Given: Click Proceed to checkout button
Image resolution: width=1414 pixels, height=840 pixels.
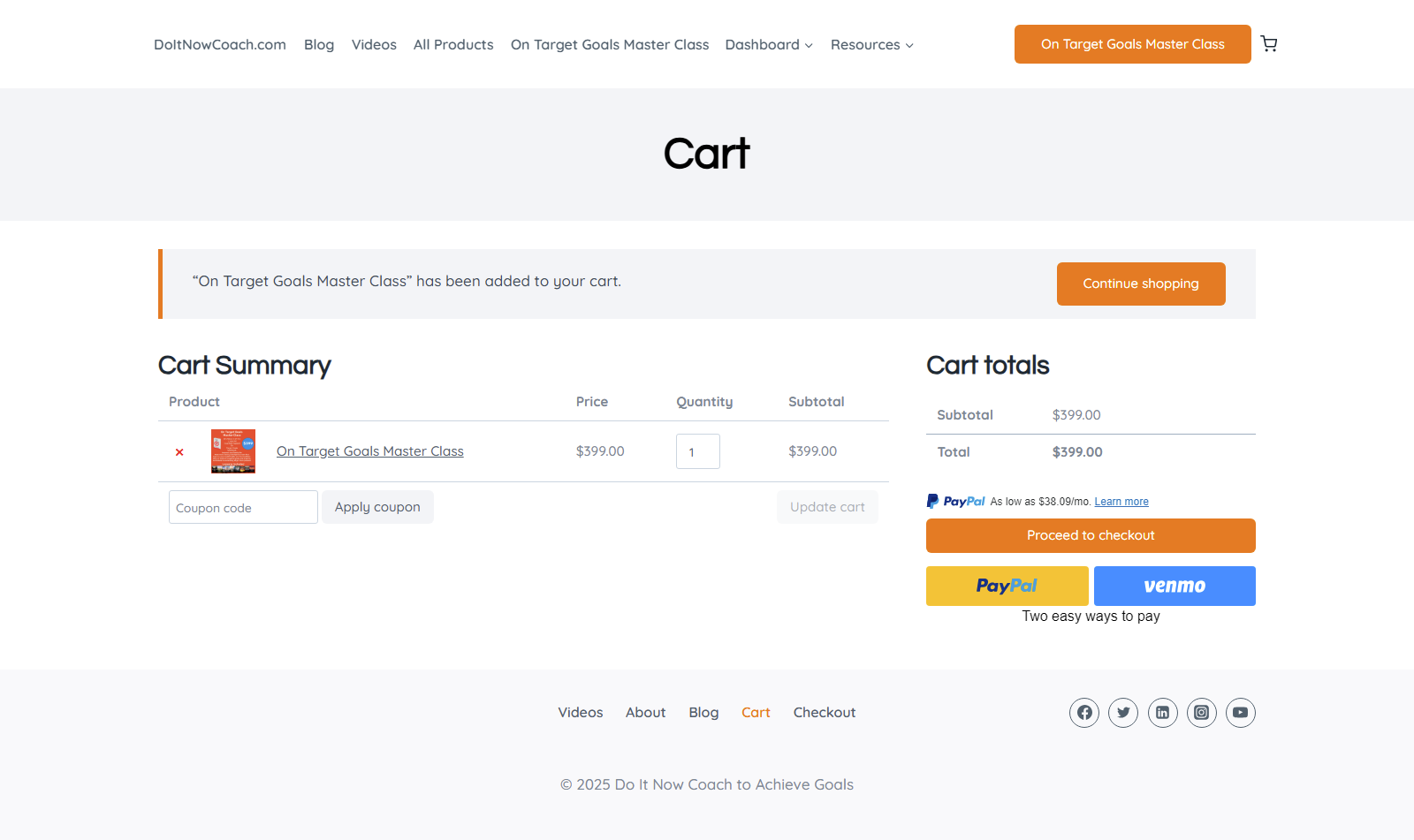Looking at the screenshot, I should (x=1091, y=535).
